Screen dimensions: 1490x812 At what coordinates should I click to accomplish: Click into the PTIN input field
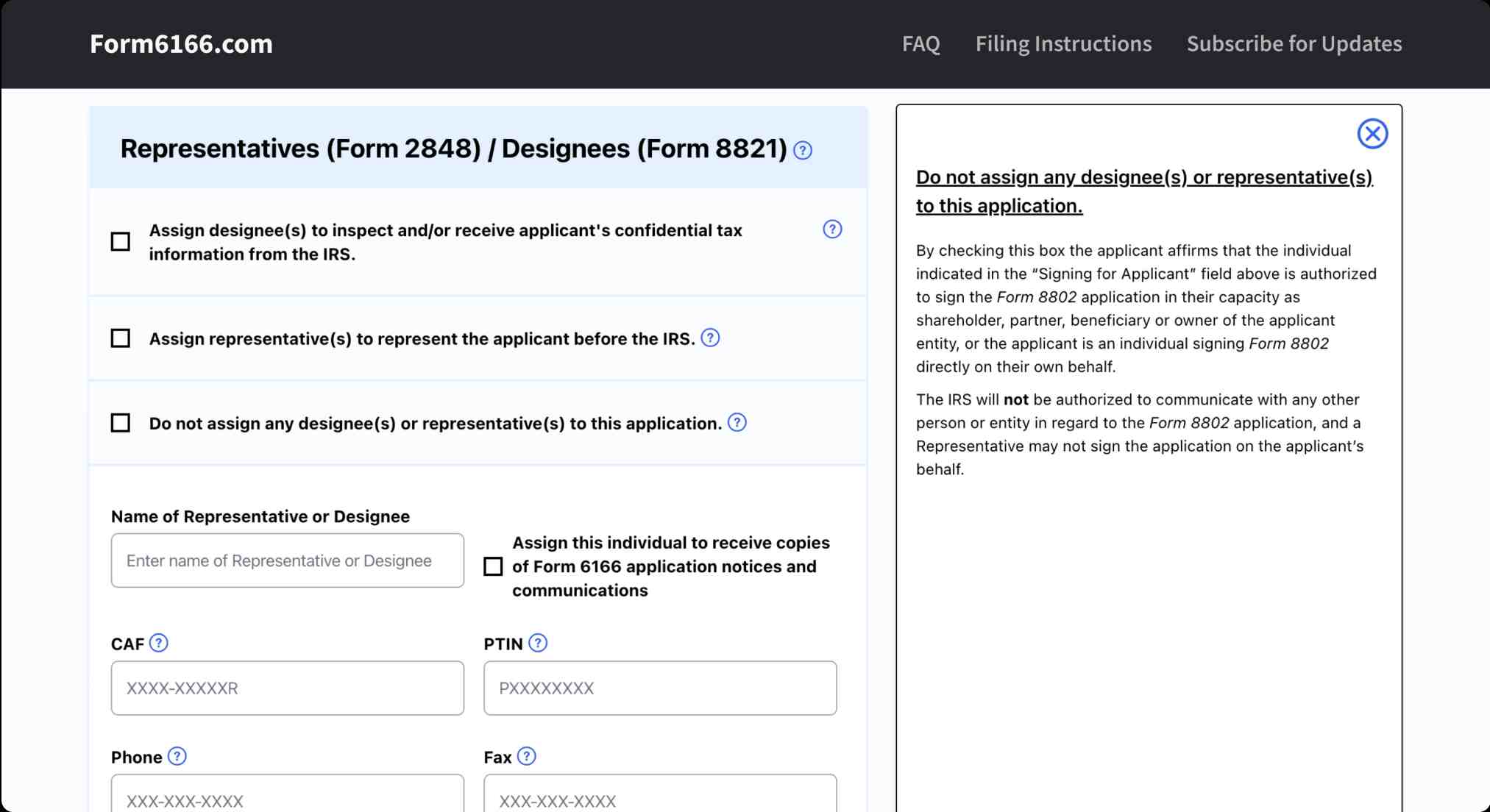click(660, 688)
